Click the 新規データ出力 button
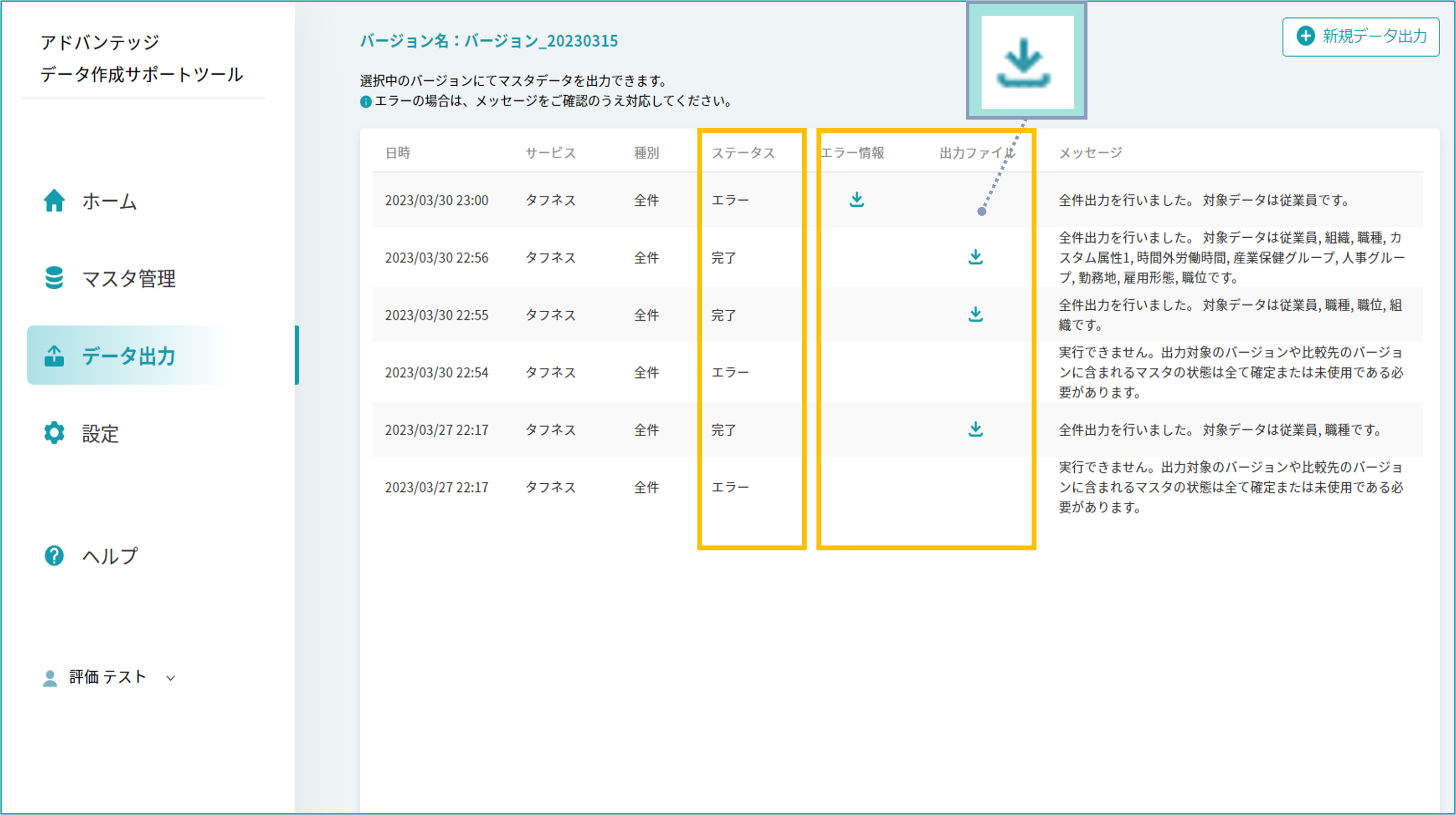 coord(1360,37)
